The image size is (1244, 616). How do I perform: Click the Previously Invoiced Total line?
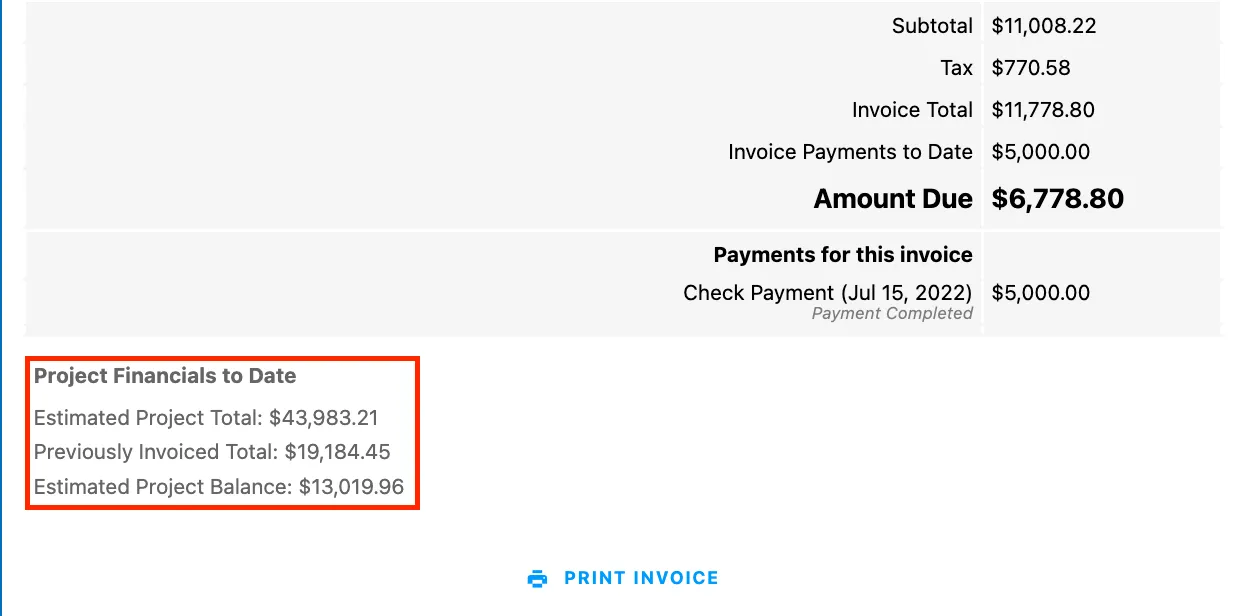pyautogui.click(x=212, y=452)
